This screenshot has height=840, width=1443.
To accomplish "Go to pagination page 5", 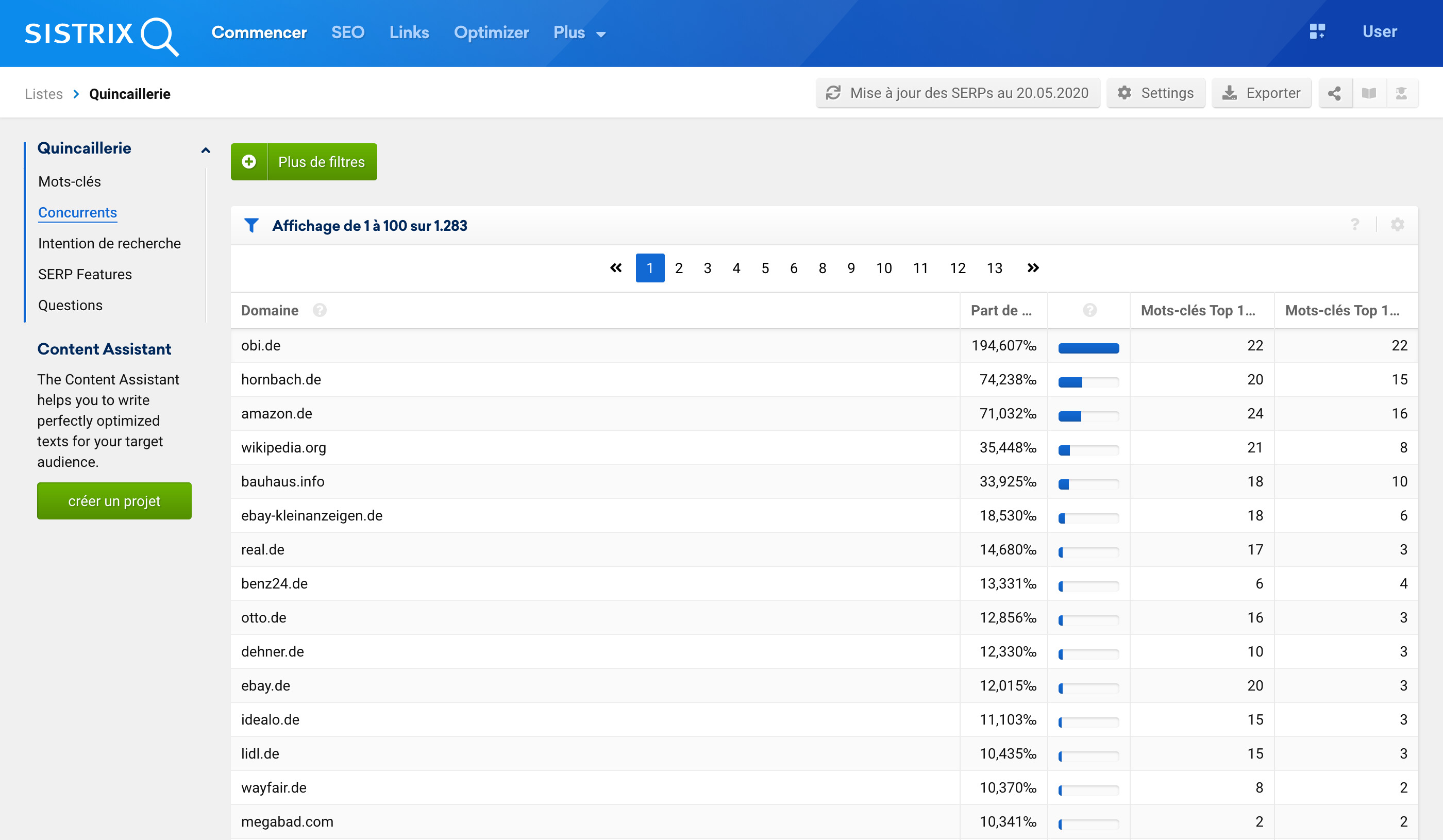I will point(765,268).
